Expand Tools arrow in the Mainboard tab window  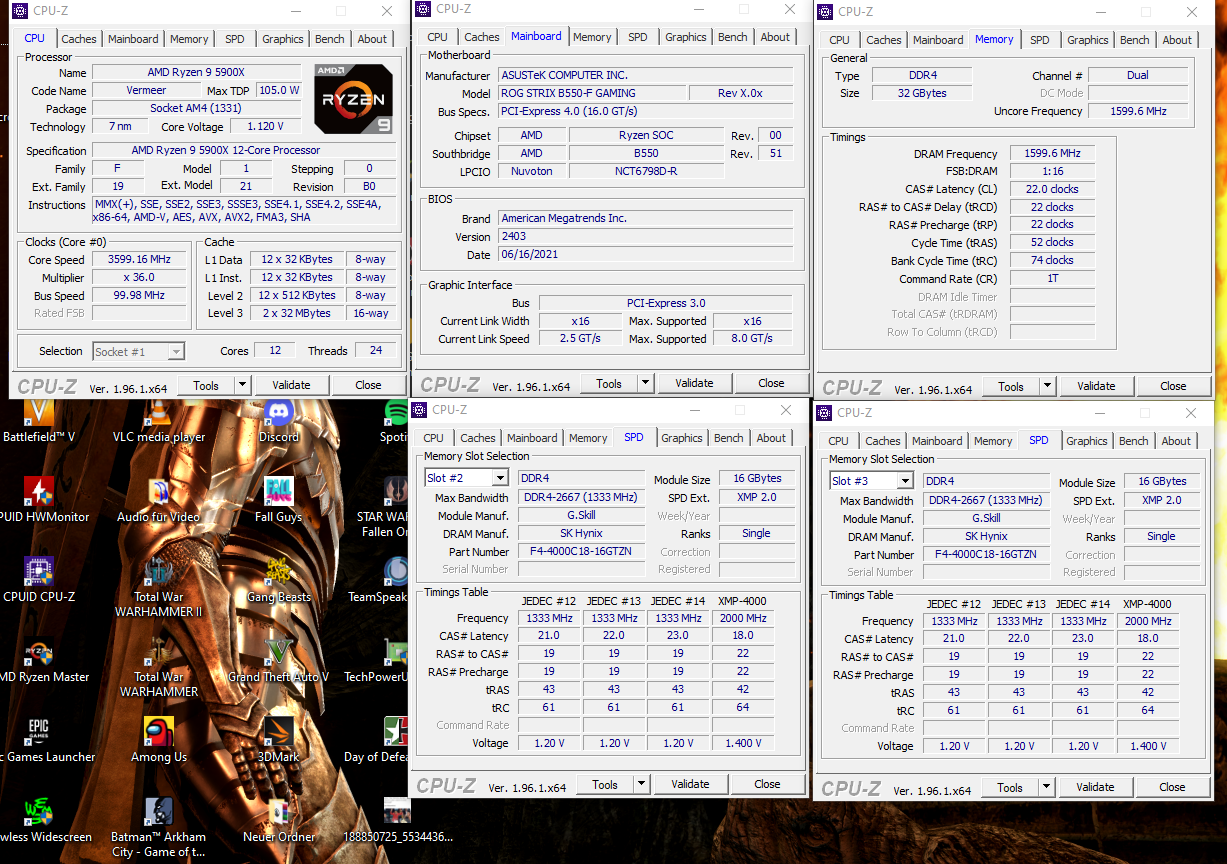tap(645, 383)
